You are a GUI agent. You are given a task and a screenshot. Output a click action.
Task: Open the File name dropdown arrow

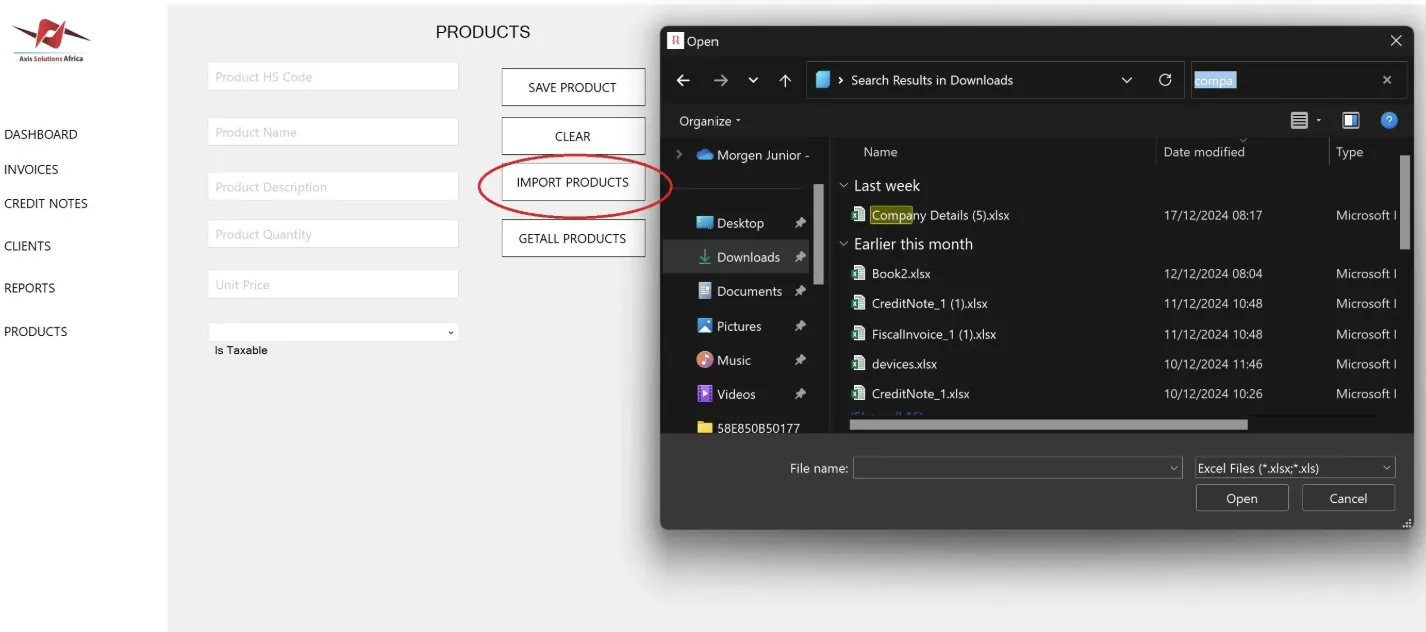pos(1175,468)
